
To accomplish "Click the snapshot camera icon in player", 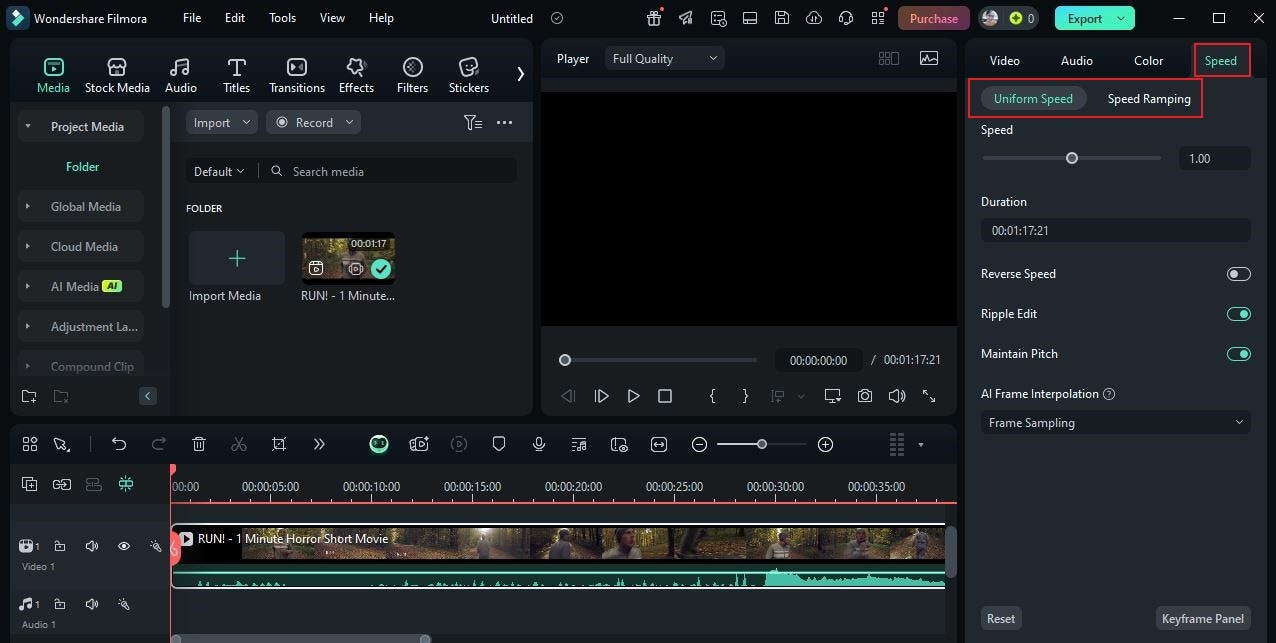I will (864, 396).
